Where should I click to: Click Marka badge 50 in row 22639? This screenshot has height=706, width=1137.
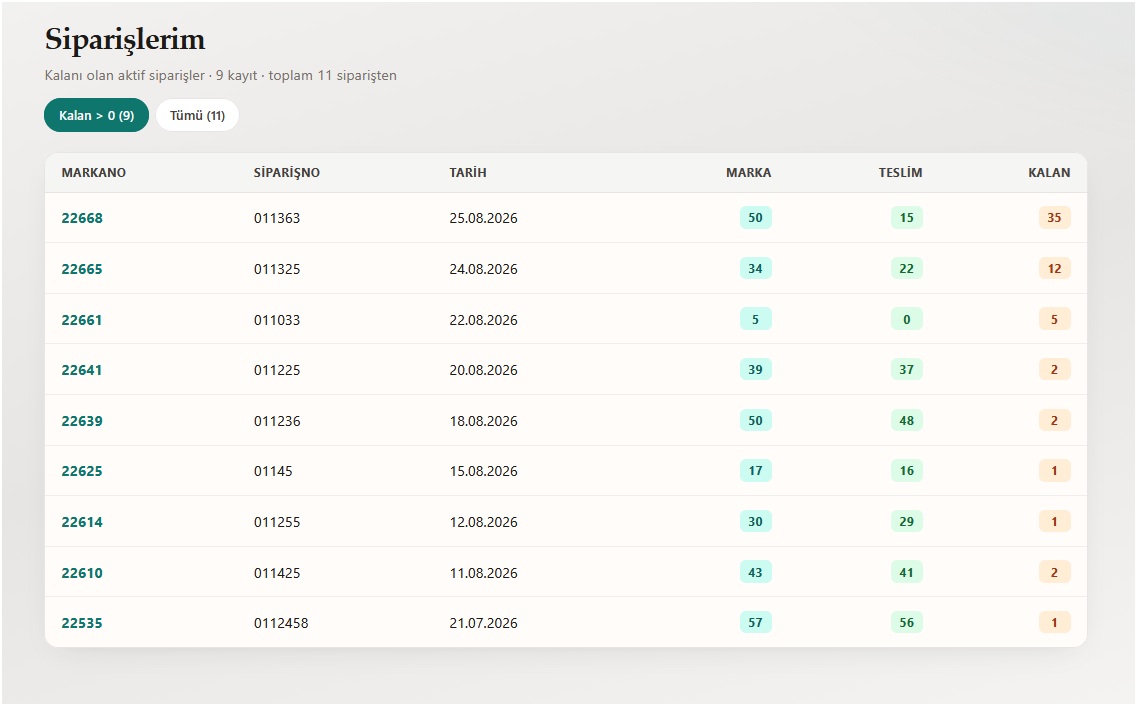(756, 420)
